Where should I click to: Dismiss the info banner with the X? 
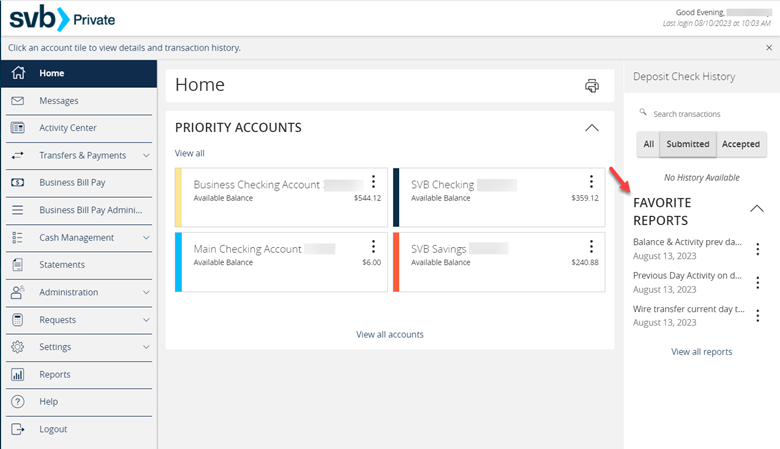coord(769,48)
